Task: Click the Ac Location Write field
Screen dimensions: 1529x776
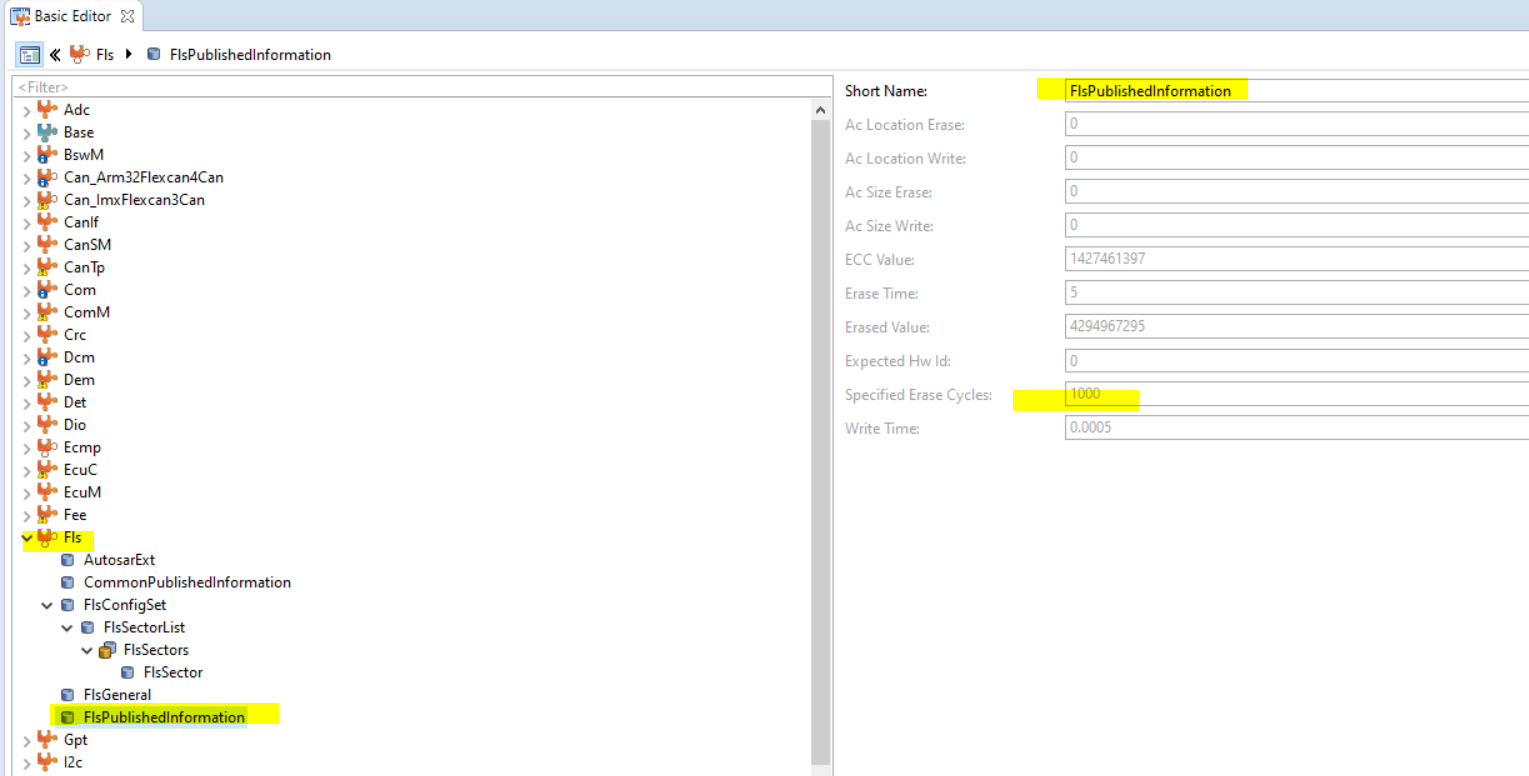Action: pos(1296,157)
